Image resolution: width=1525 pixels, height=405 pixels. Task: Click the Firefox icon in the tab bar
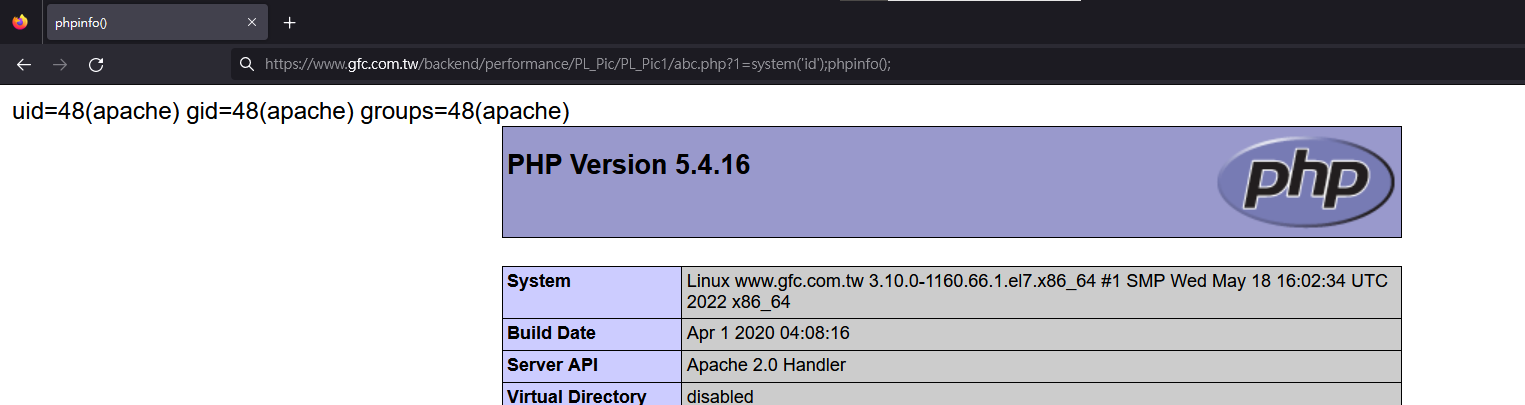pyautogui.click(x=20, y=22)
